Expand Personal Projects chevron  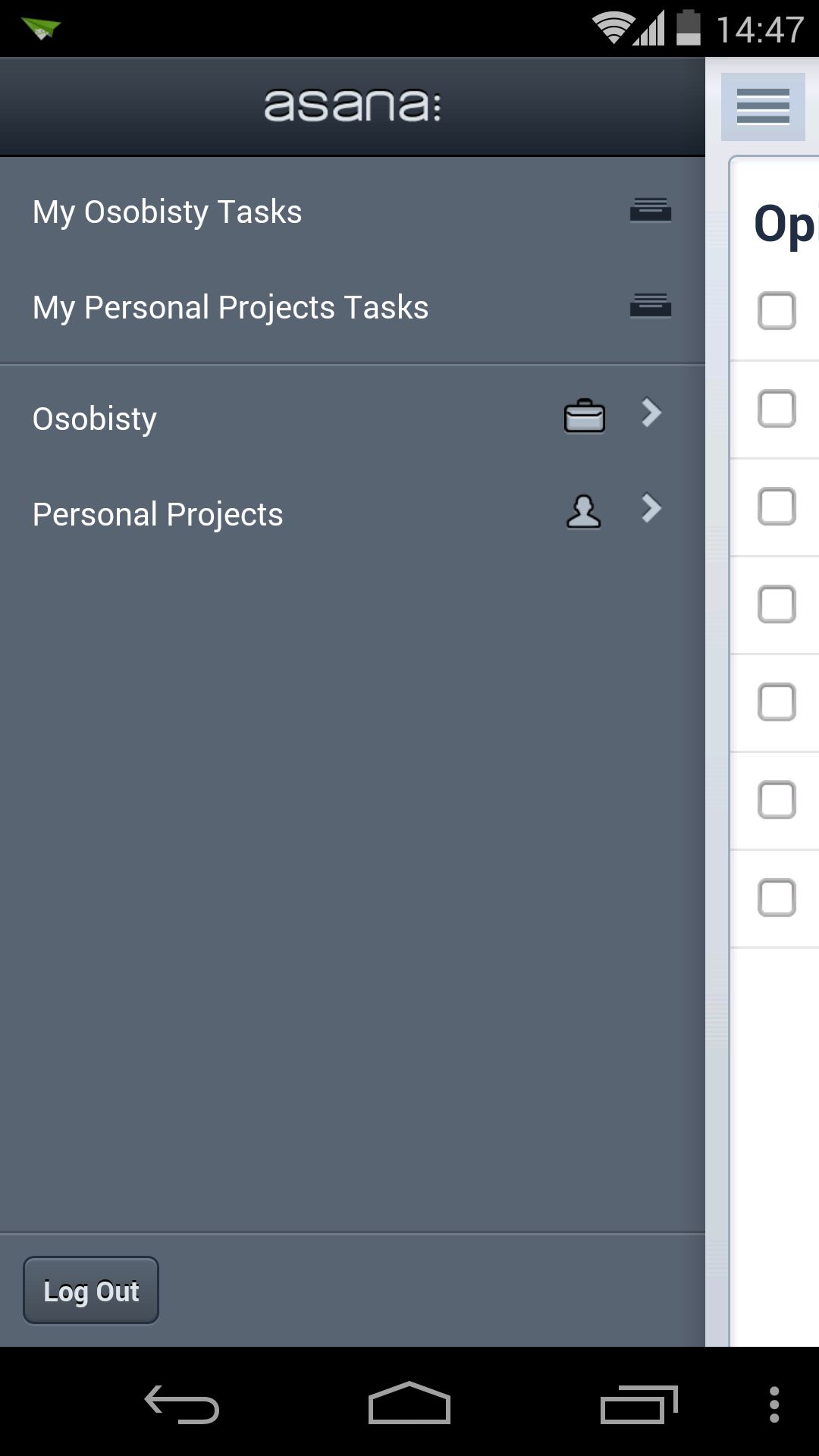click(651, 508)
